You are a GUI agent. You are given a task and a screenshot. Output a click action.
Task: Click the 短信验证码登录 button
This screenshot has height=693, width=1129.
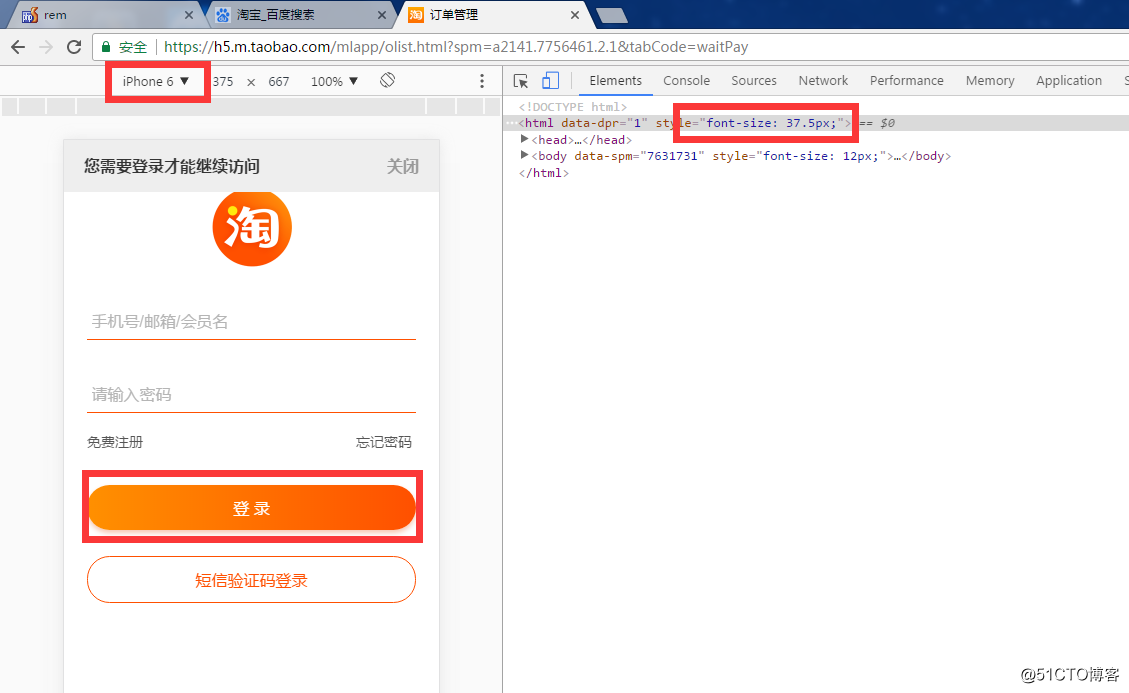(251, 580)
